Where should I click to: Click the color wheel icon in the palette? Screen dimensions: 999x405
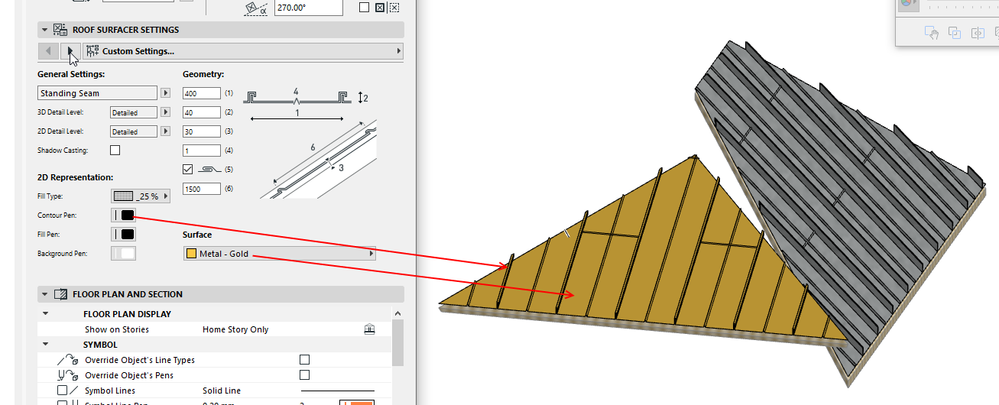click(x=907, y=4)
